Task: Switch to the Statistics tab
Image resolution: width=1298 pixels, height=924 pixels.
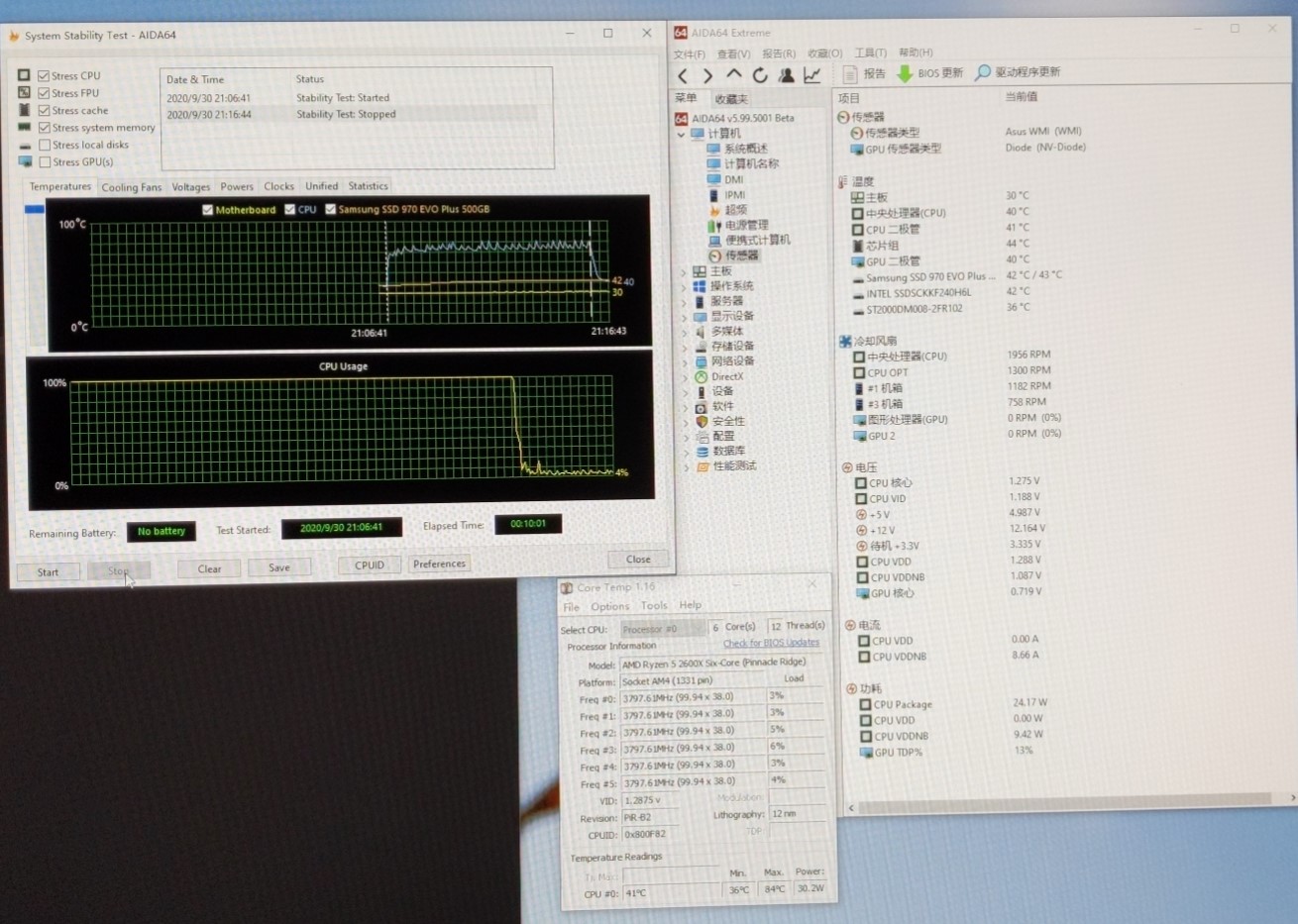Action: tap(368, 186)
